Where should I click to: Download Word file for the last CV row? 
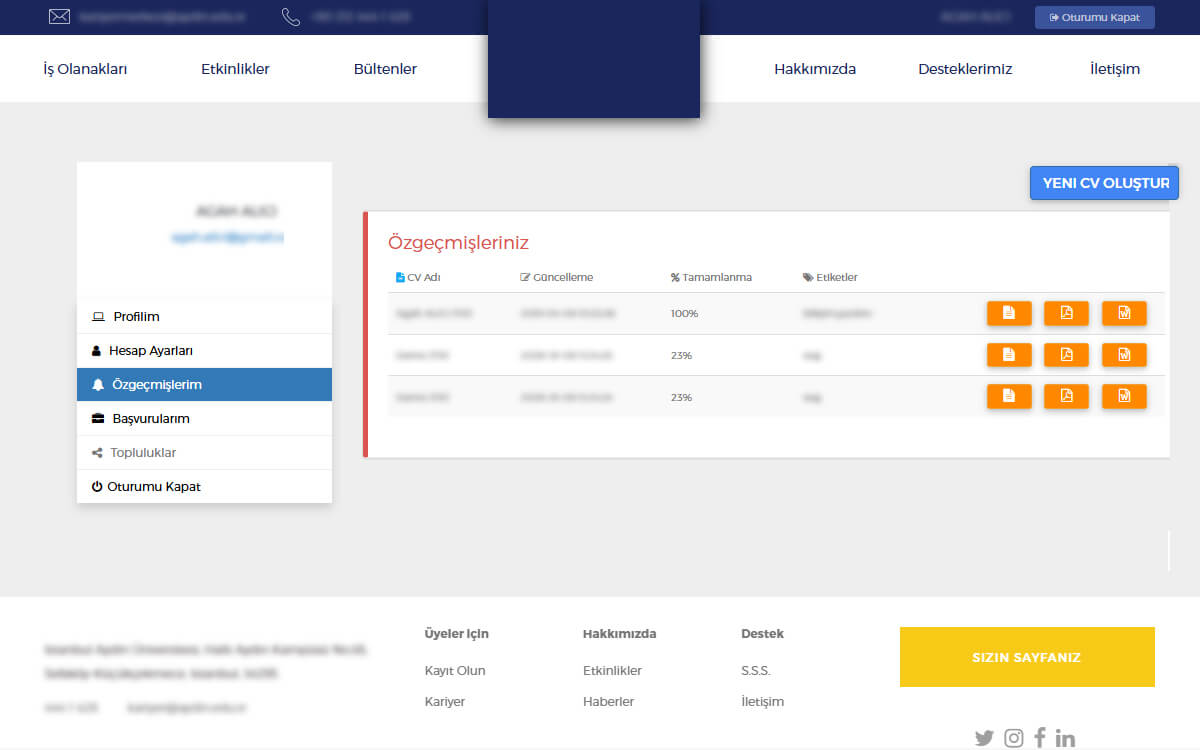point(1124,396)
